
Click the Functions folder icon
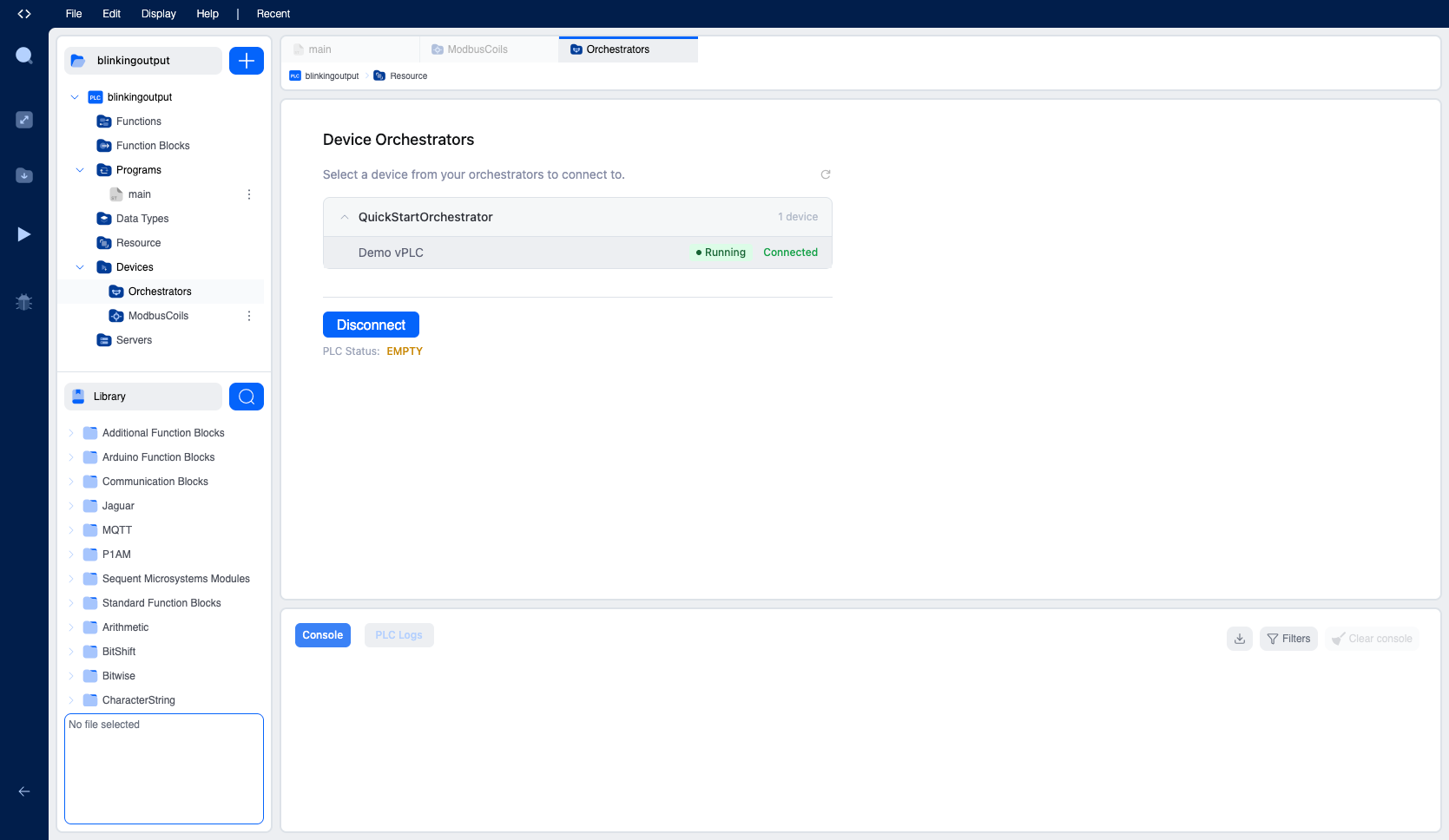104,121
